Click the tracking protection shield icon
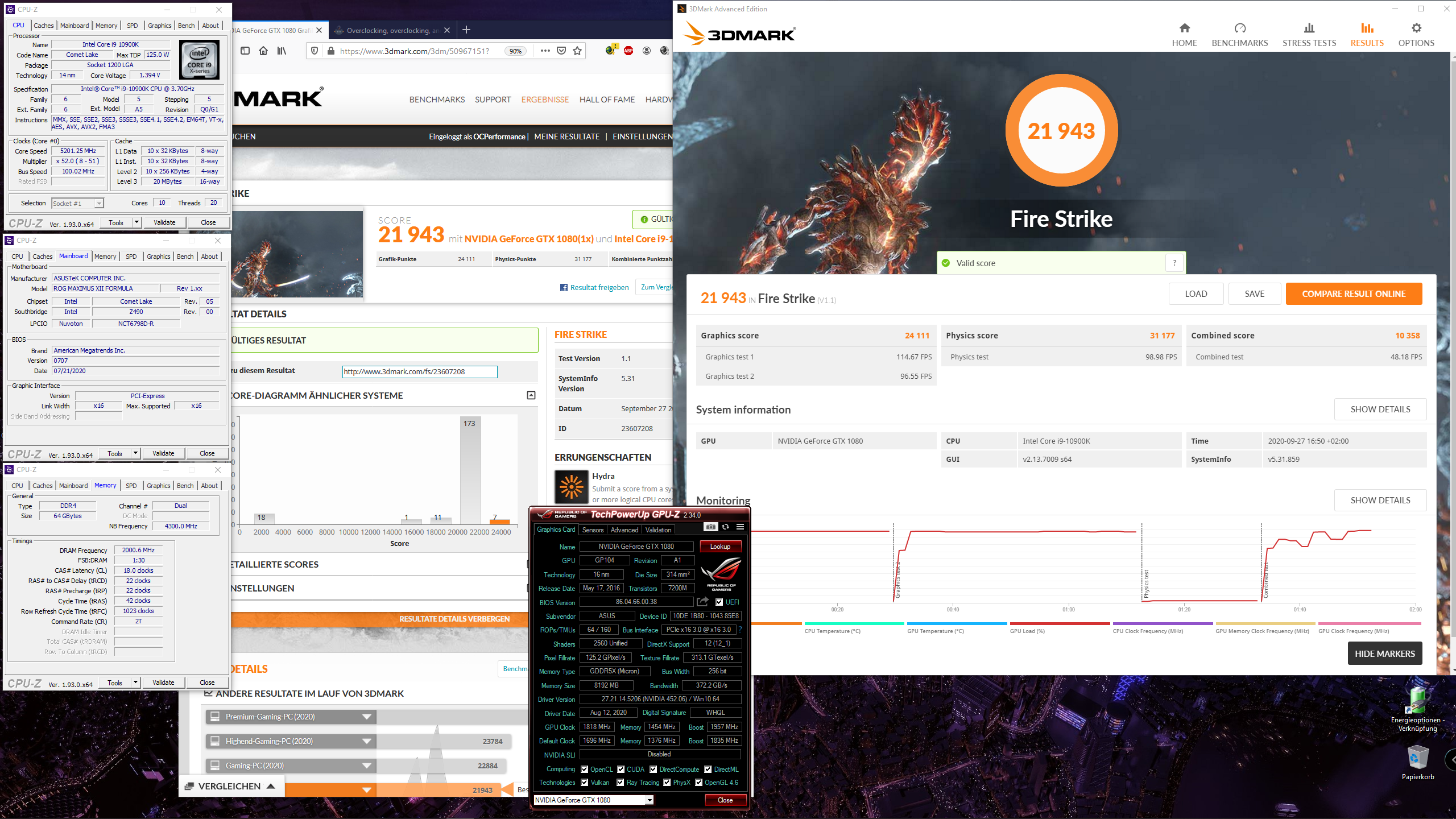The image size is (1456, 819). [314, 51]
